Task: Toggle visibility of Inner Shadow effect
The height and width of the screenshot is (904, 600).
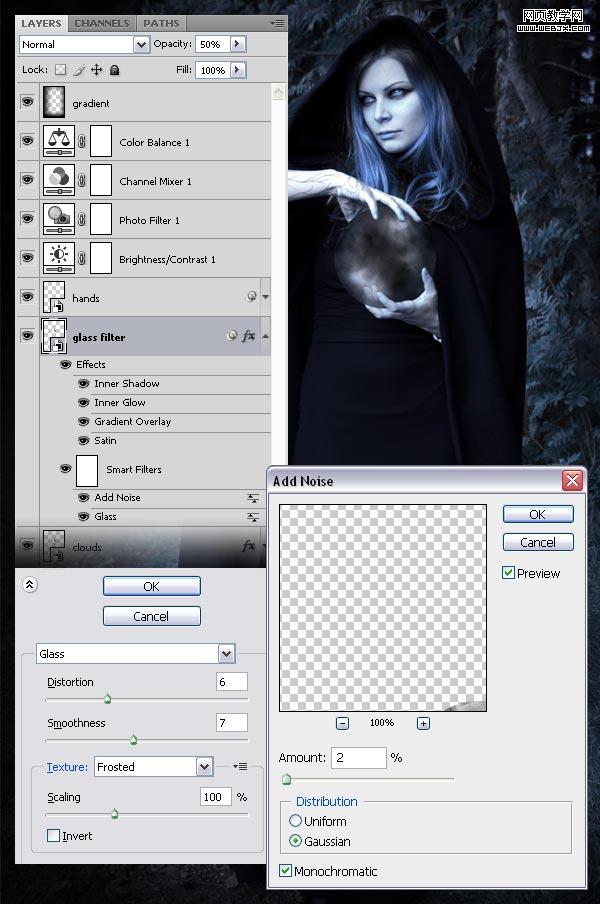Action: click(x=84, y=383)
